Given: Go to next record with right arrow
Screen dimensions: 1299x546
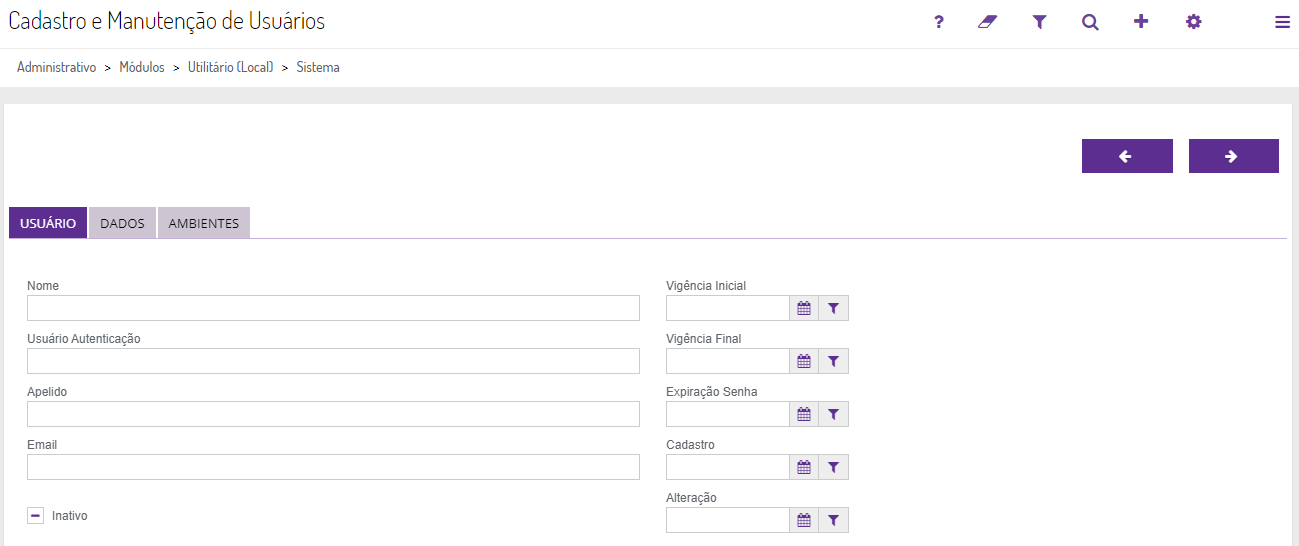Looking at the screenshot, I should click(x=1233, y=156).
